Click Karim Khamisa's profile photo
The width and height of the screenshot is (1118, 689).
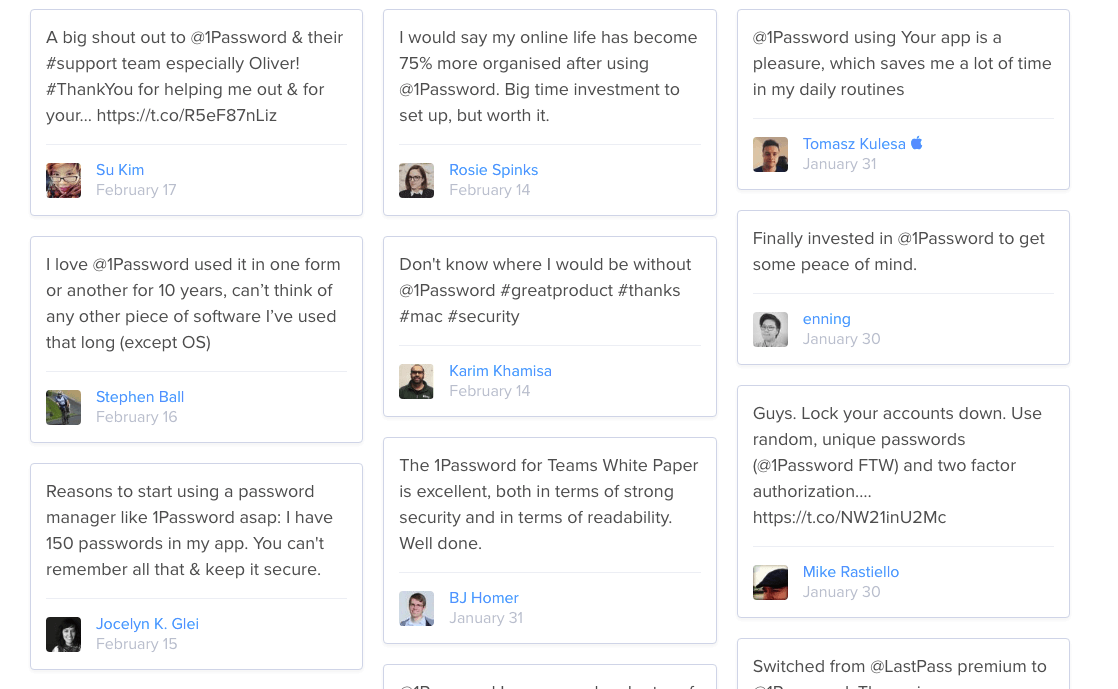click(416, 382)
